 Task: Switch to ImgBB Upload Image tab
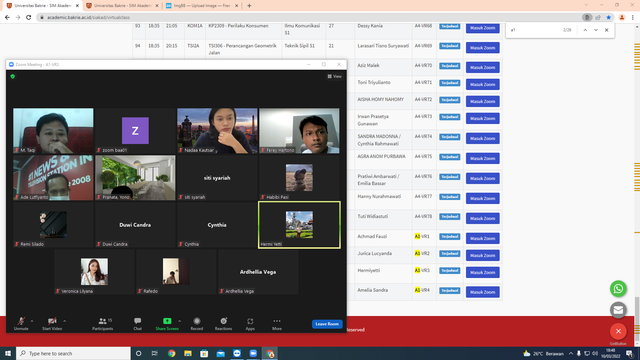(x=202, y=6)
